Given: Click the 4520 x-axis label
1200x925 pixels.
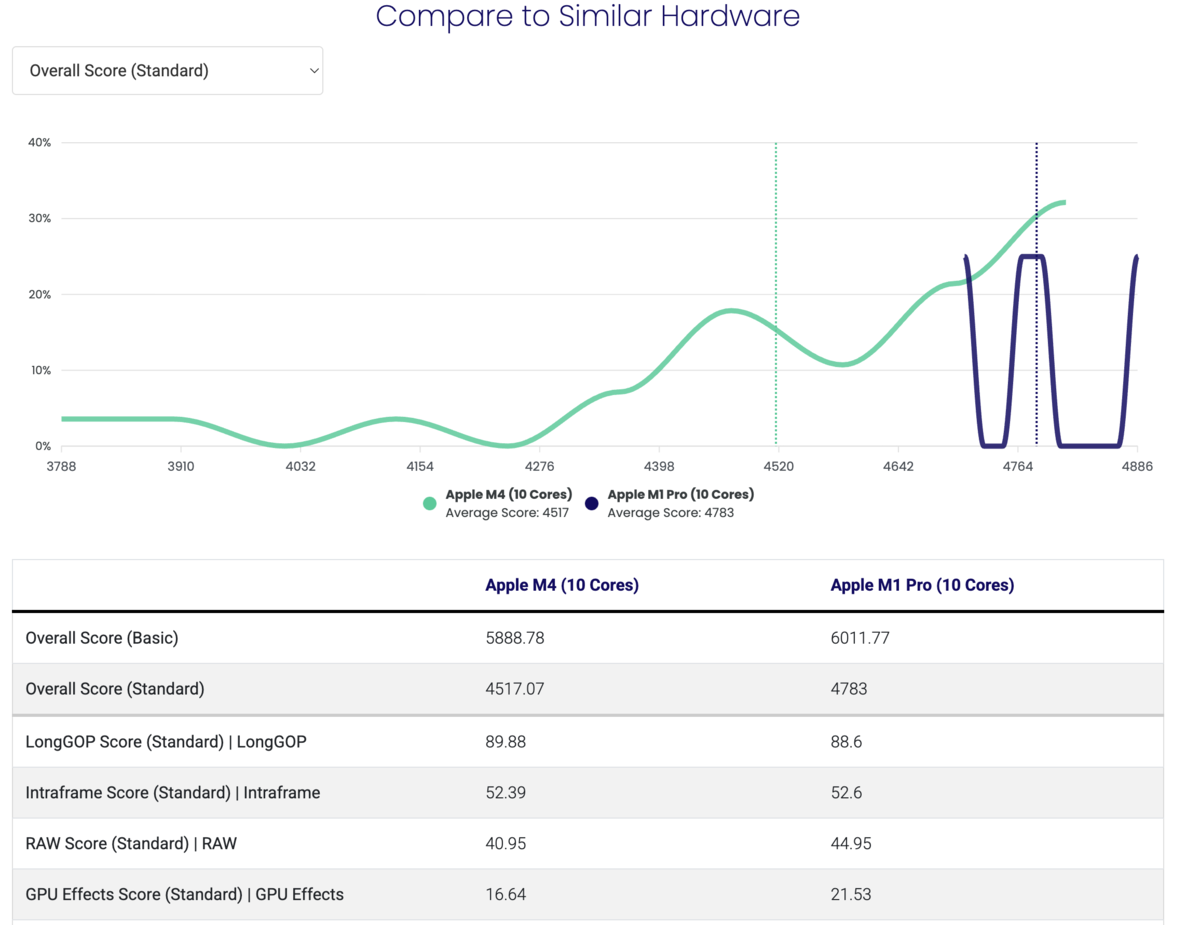Looking at the screenshot, I should pyautogui.click(x=779, y=466).
